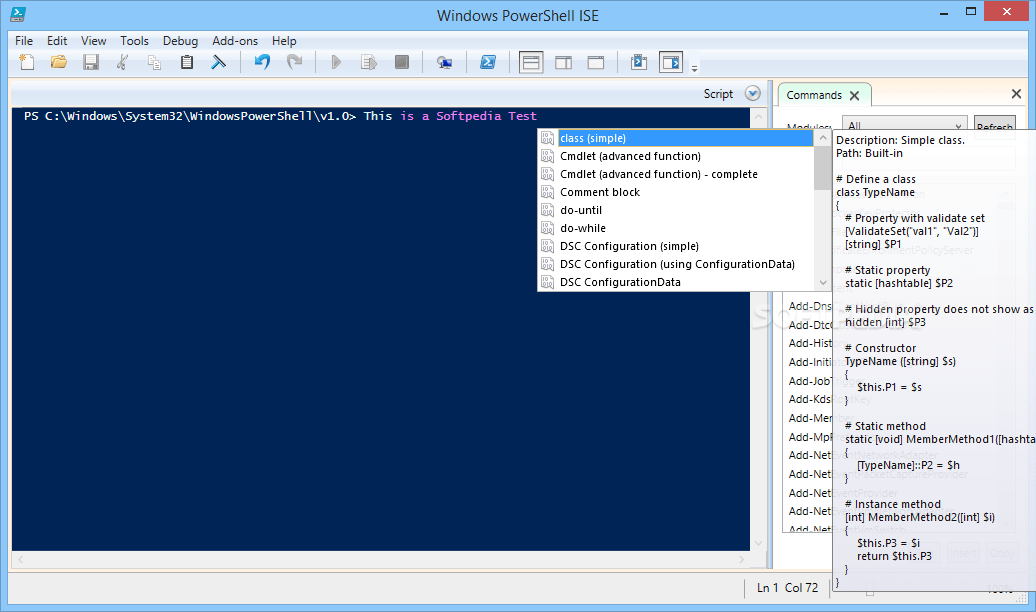
Task: Click the New script icon
Action: pos(26,62)
